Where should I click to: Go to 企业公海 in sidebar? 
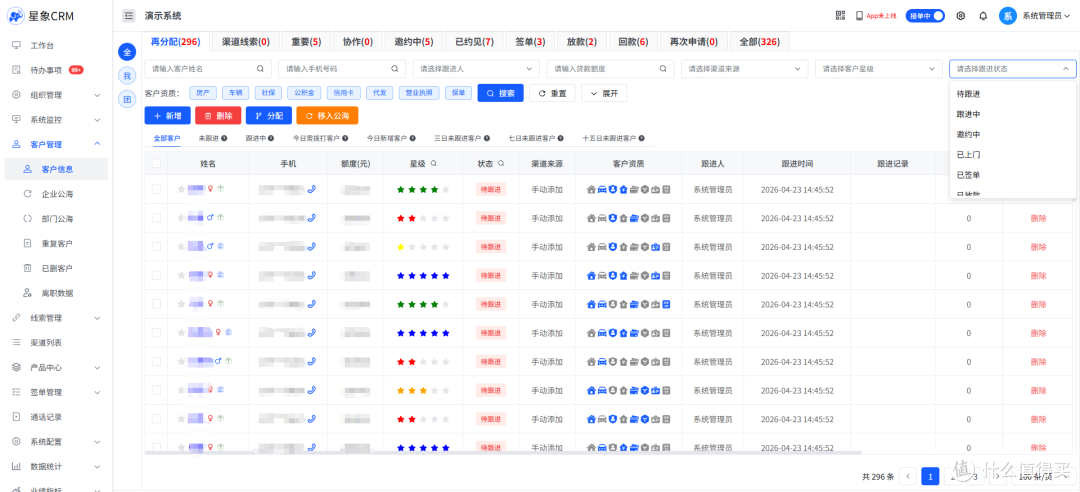pos(57,194)
